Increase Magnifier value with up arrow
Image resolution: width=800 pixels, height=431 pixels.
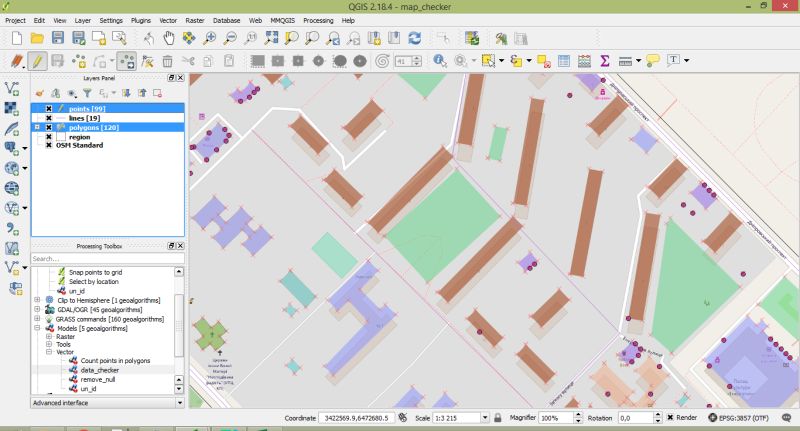(578, 415)
